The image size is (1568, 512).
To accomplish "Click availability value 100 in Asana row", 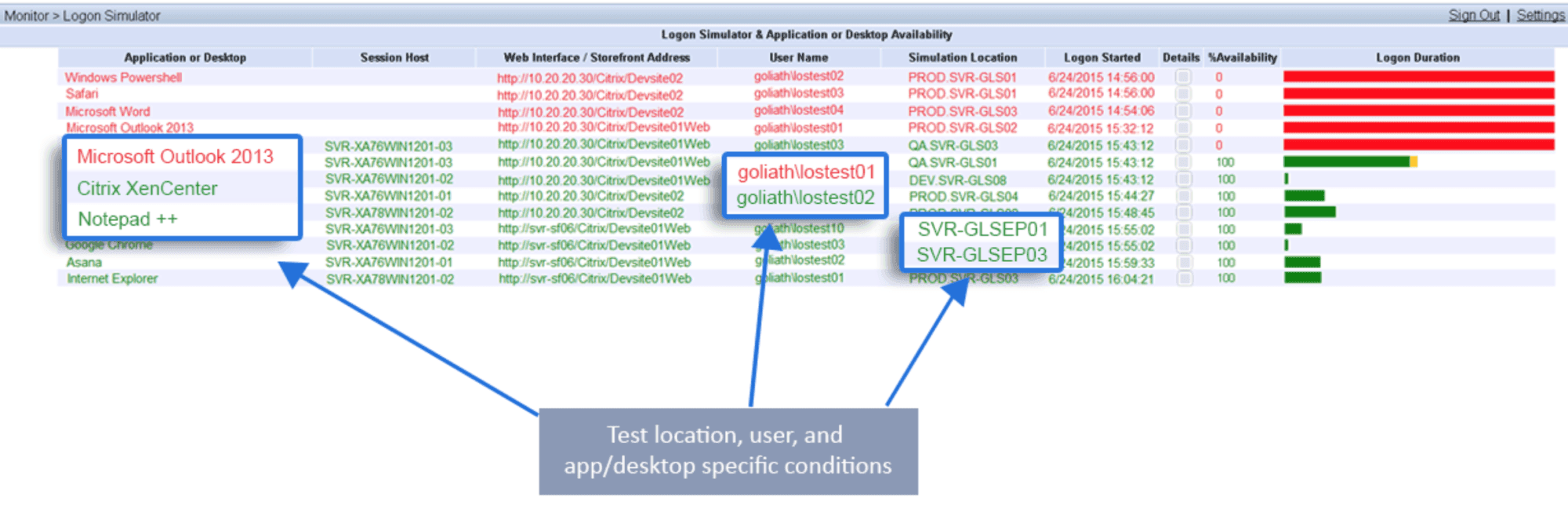I will [1226, 263].
